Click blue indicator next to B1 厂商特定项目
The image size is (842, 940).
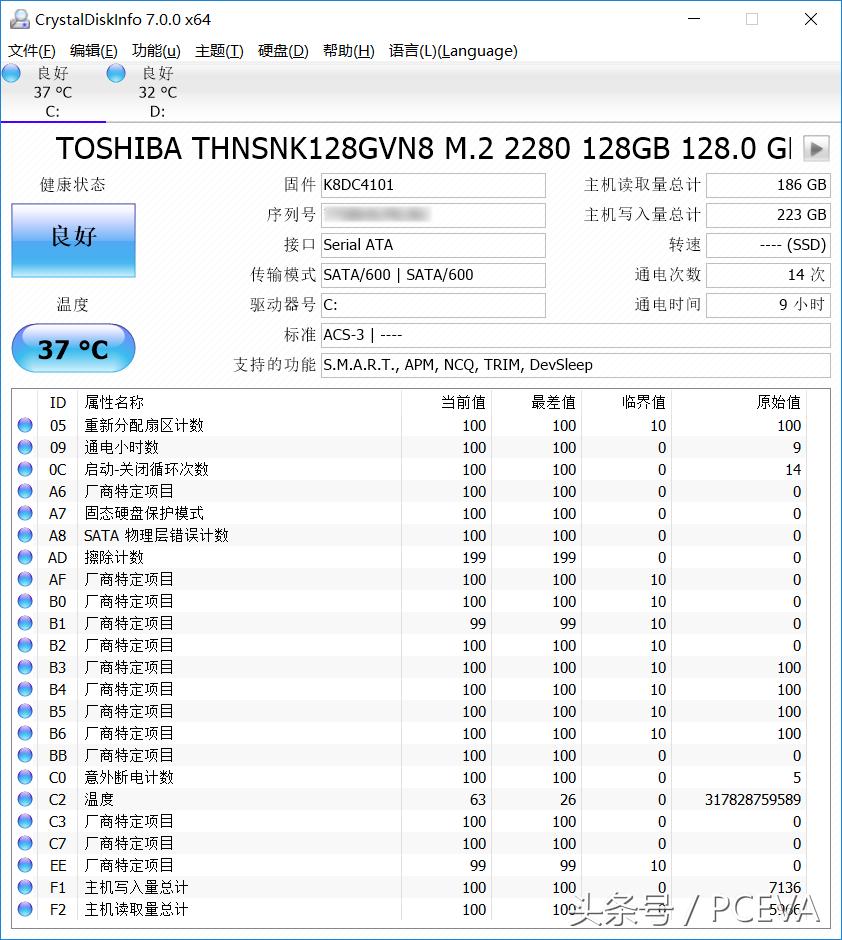point(25,623)
